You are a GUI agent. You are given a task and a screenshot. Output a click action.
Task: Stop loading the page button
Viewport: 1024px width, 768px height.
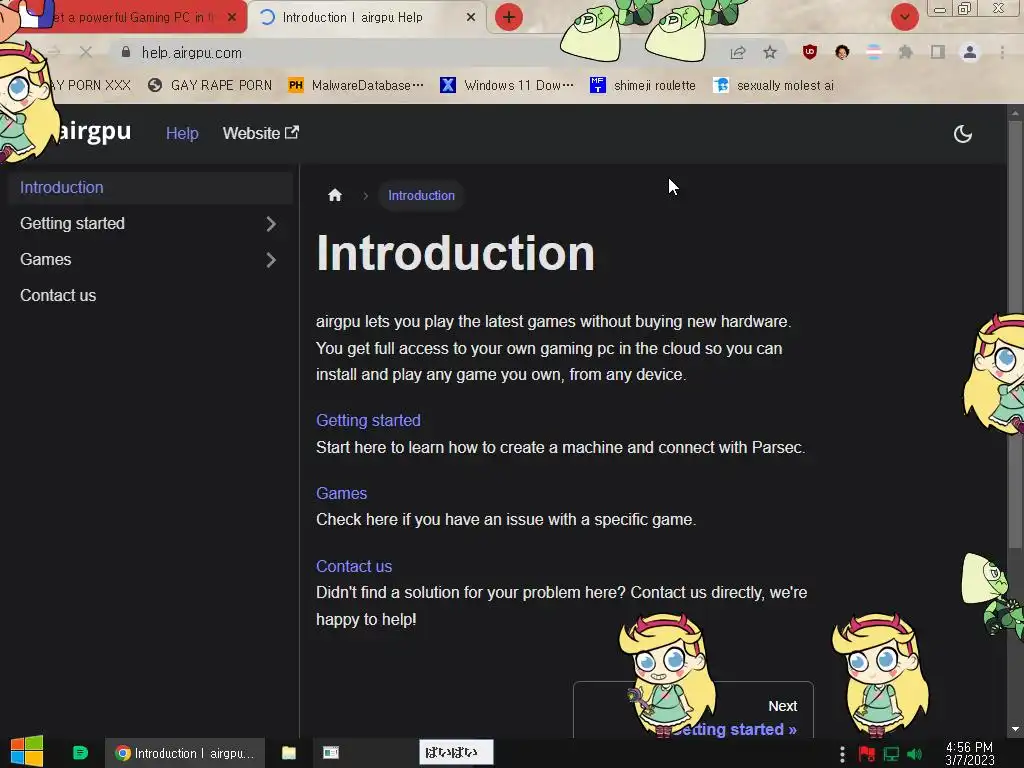tap(86, 52)
